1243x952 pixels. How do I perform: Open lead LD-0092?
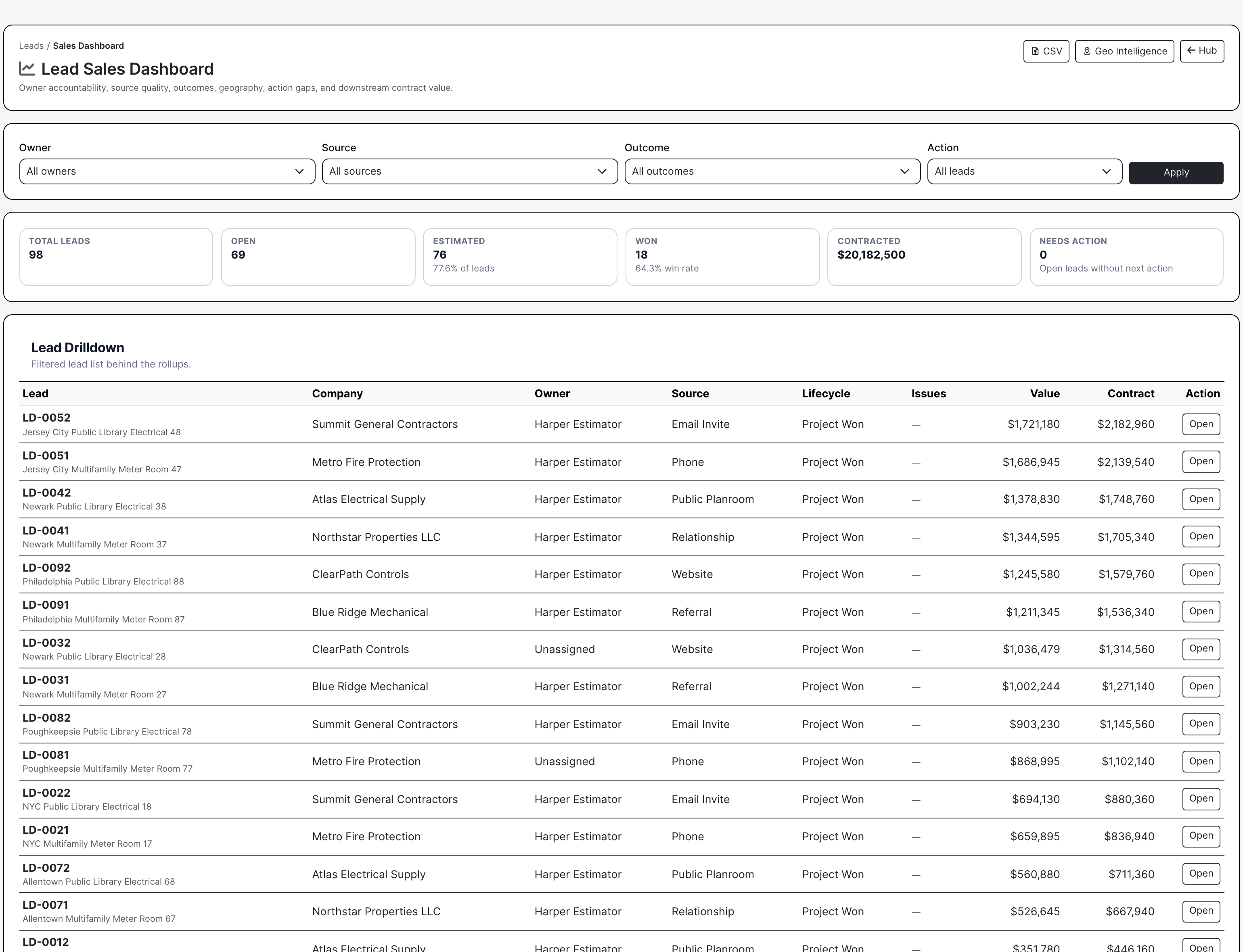(1201, 574)
